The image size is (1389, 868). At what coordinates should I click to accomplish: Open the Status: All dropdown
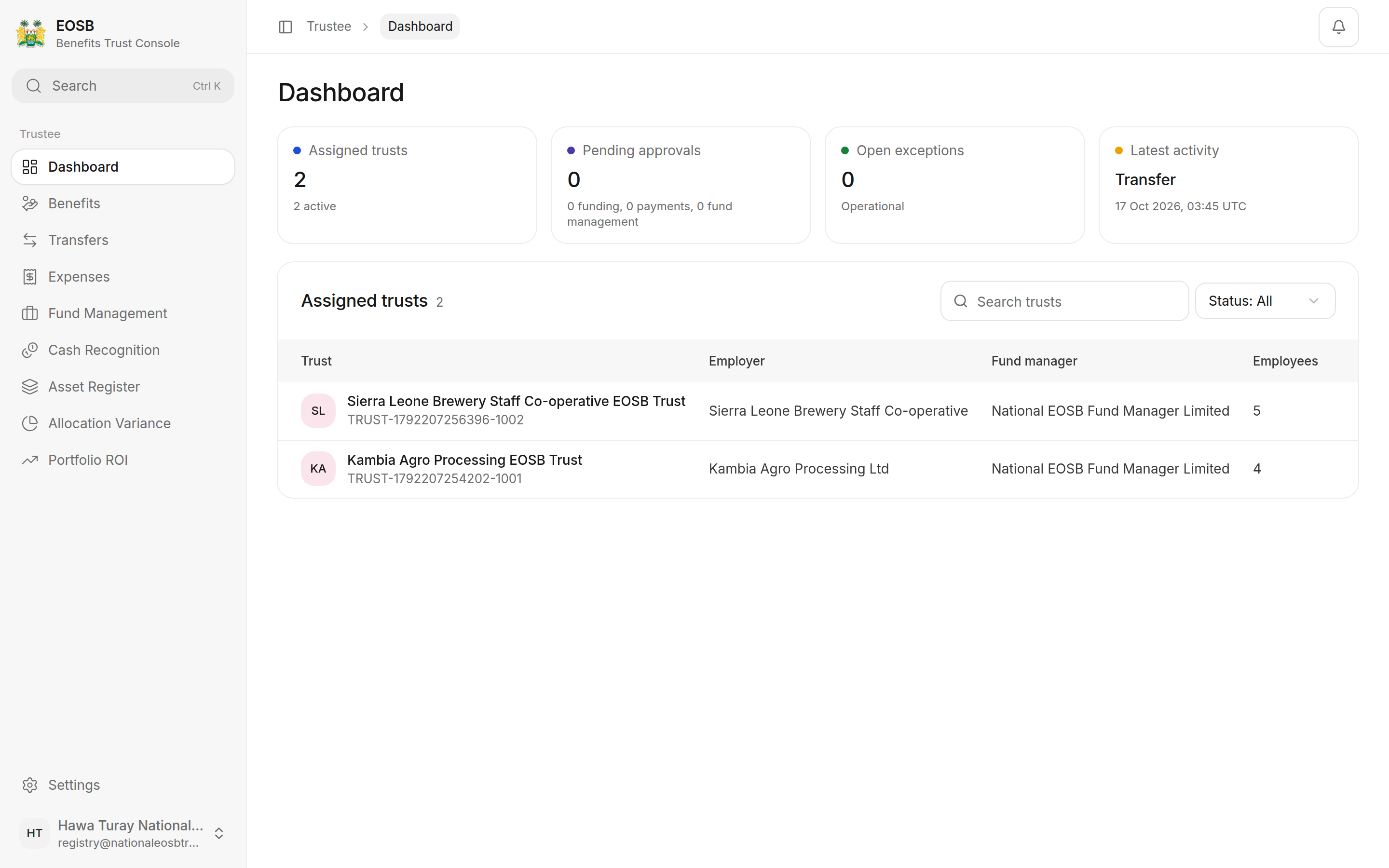(x=1265, y=301)
